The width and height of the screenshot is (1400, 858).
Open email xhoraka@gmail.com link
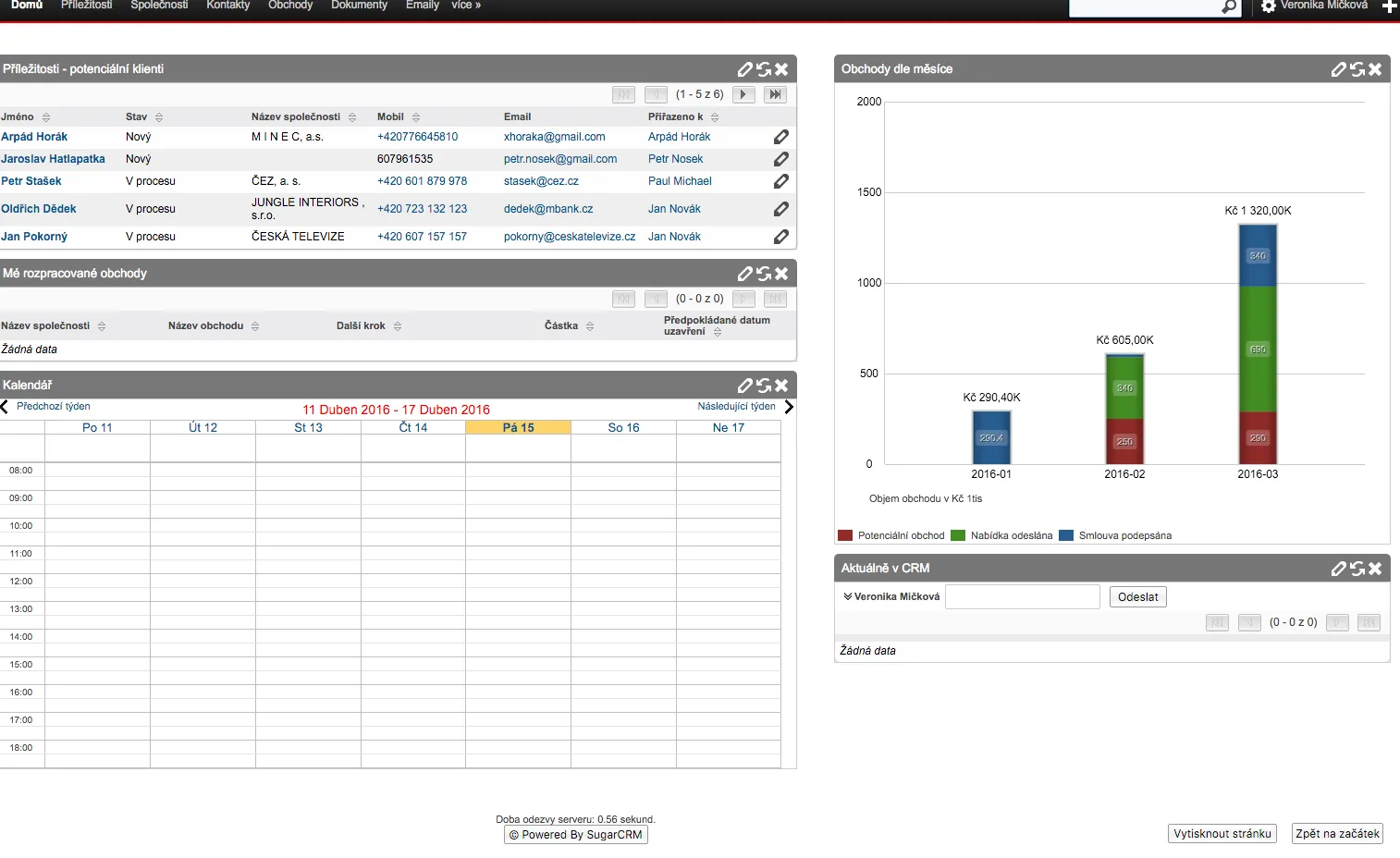pyautogui.click(x=555, y=137)
